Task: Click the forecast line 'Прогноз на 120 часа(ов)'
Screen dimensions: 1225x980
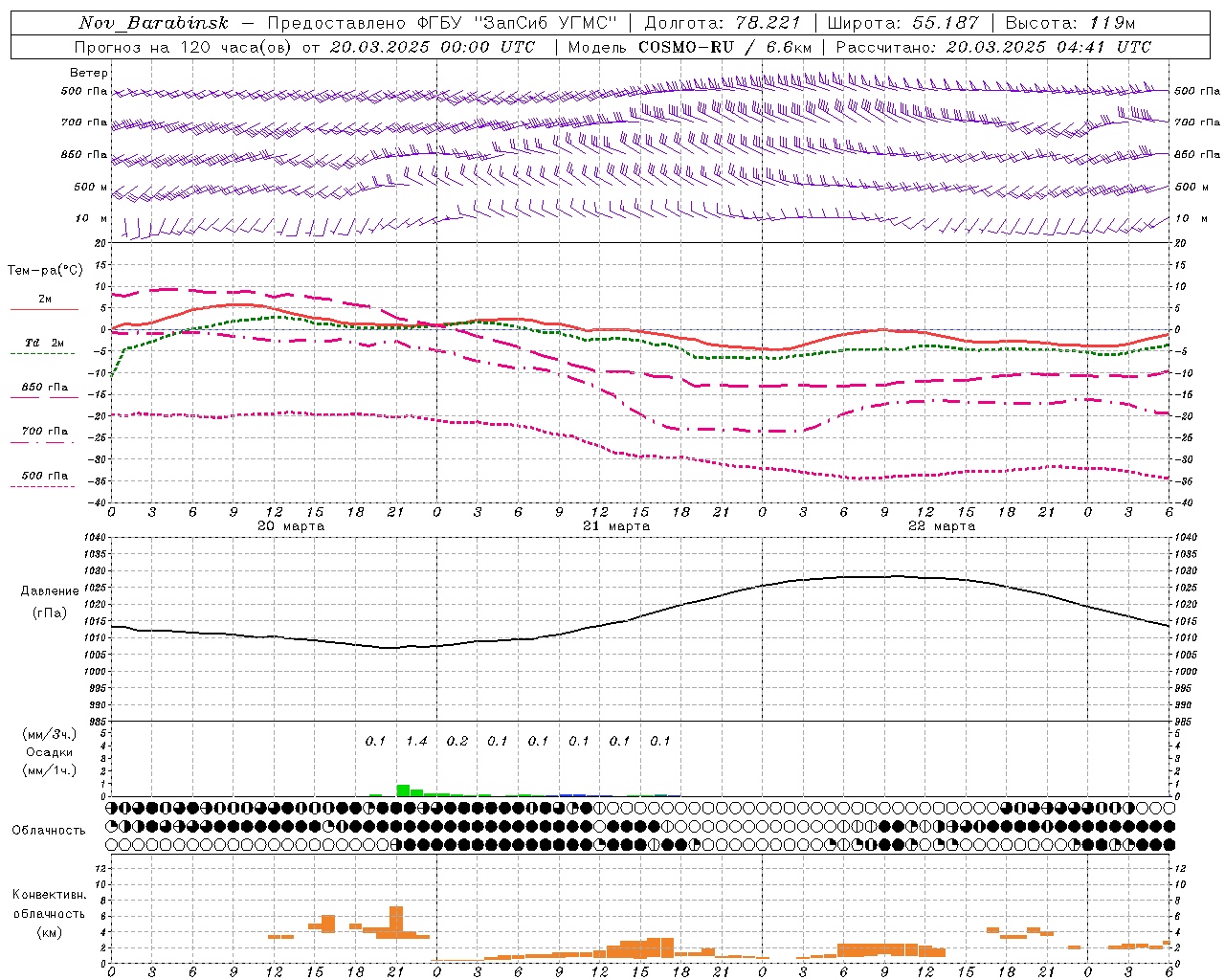Action: 185,47
